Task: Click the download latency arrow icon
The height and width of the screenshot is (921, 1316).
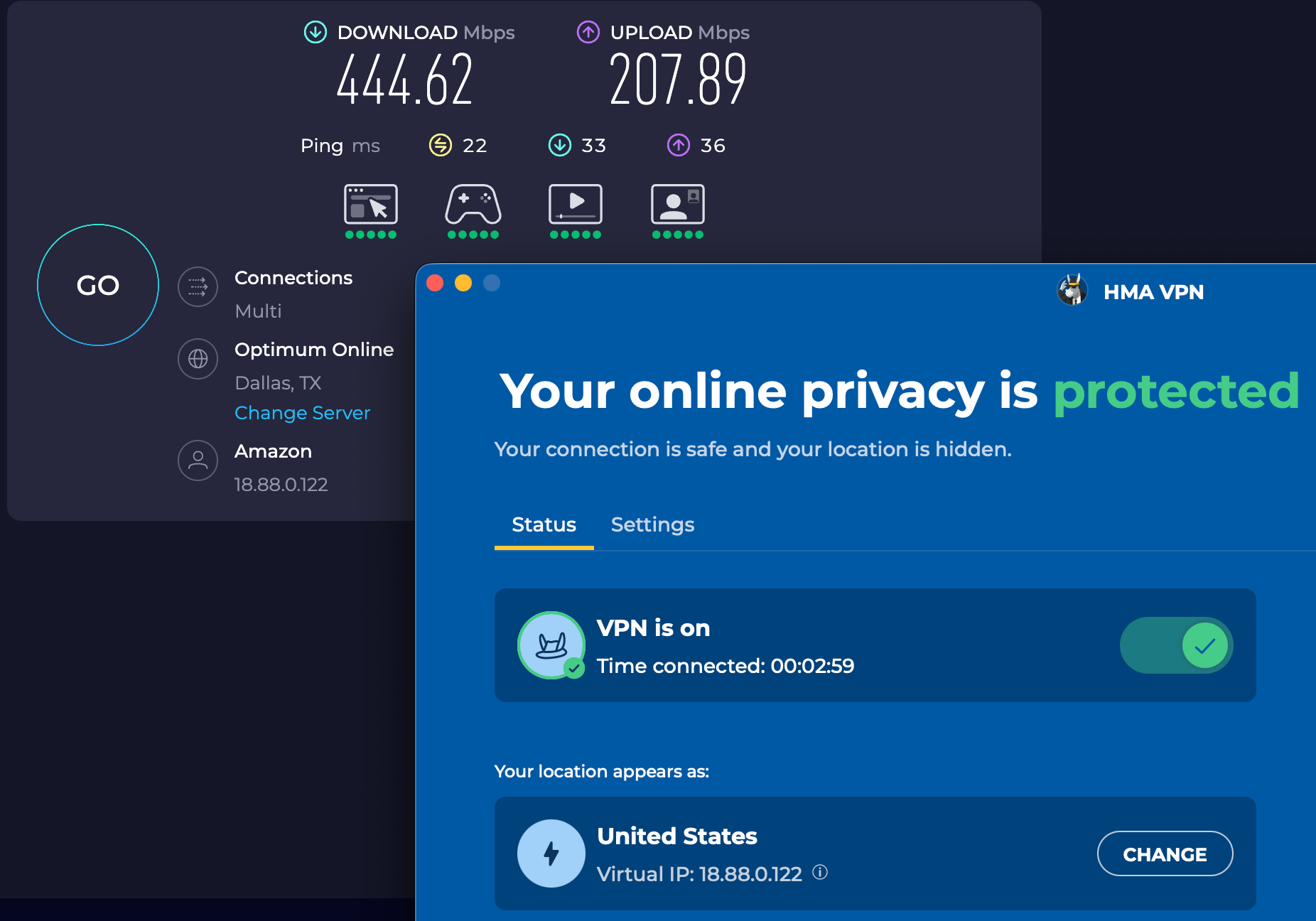Action: pos(561,145)
